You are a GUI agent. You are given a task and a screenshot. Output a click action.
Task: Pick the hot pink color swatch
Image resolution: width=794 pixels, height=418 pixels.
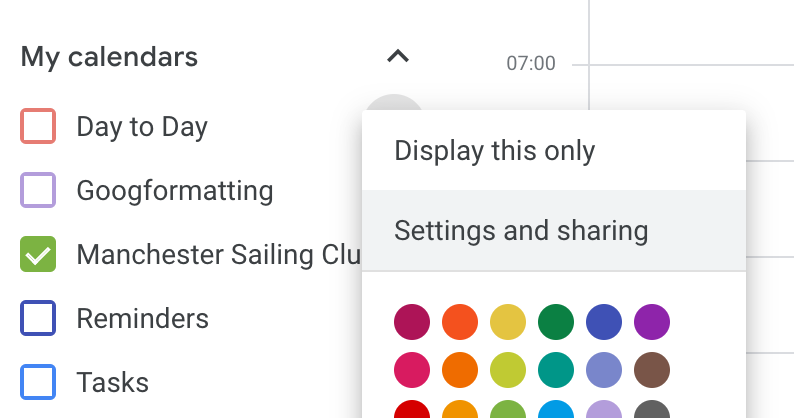click(412, 370)
